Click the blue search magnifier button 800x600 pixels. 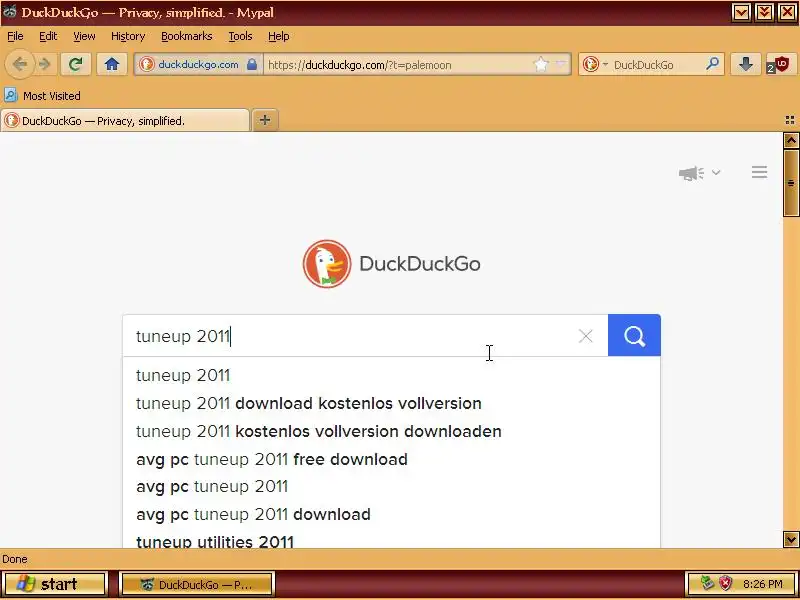click(x=634, y=335)
